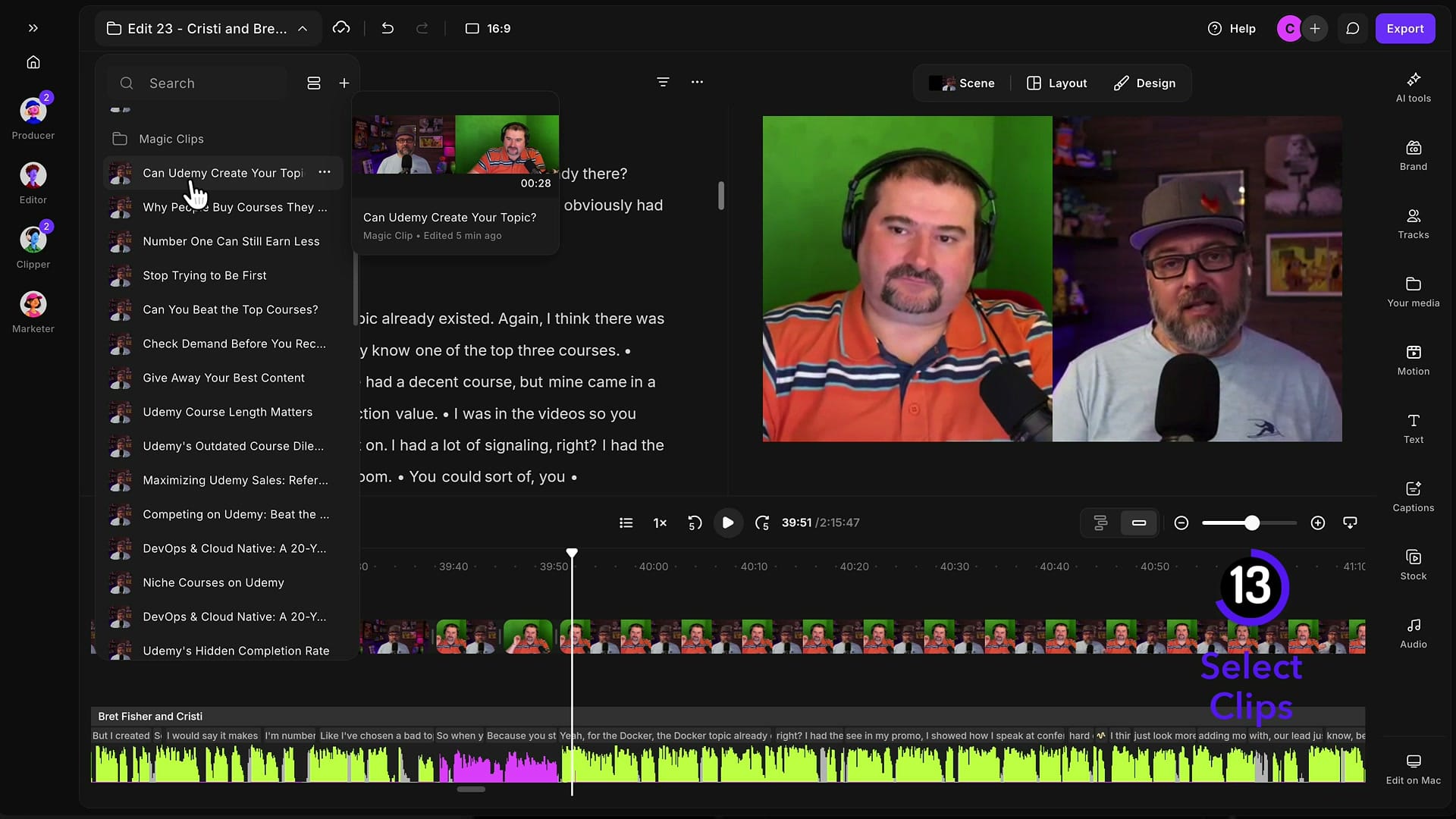Select Give Away Your Best Content
The height and width of the screenshot is (819, 1456).
[x=223, y=378]
